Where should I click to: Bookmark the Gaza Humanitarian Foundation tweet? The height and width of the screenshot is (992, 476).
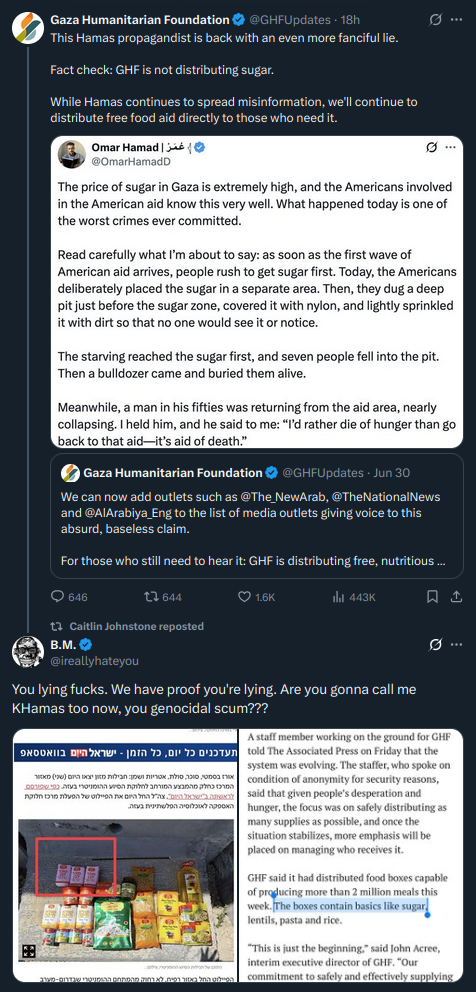pyautogui.click(x=432, y=597)
